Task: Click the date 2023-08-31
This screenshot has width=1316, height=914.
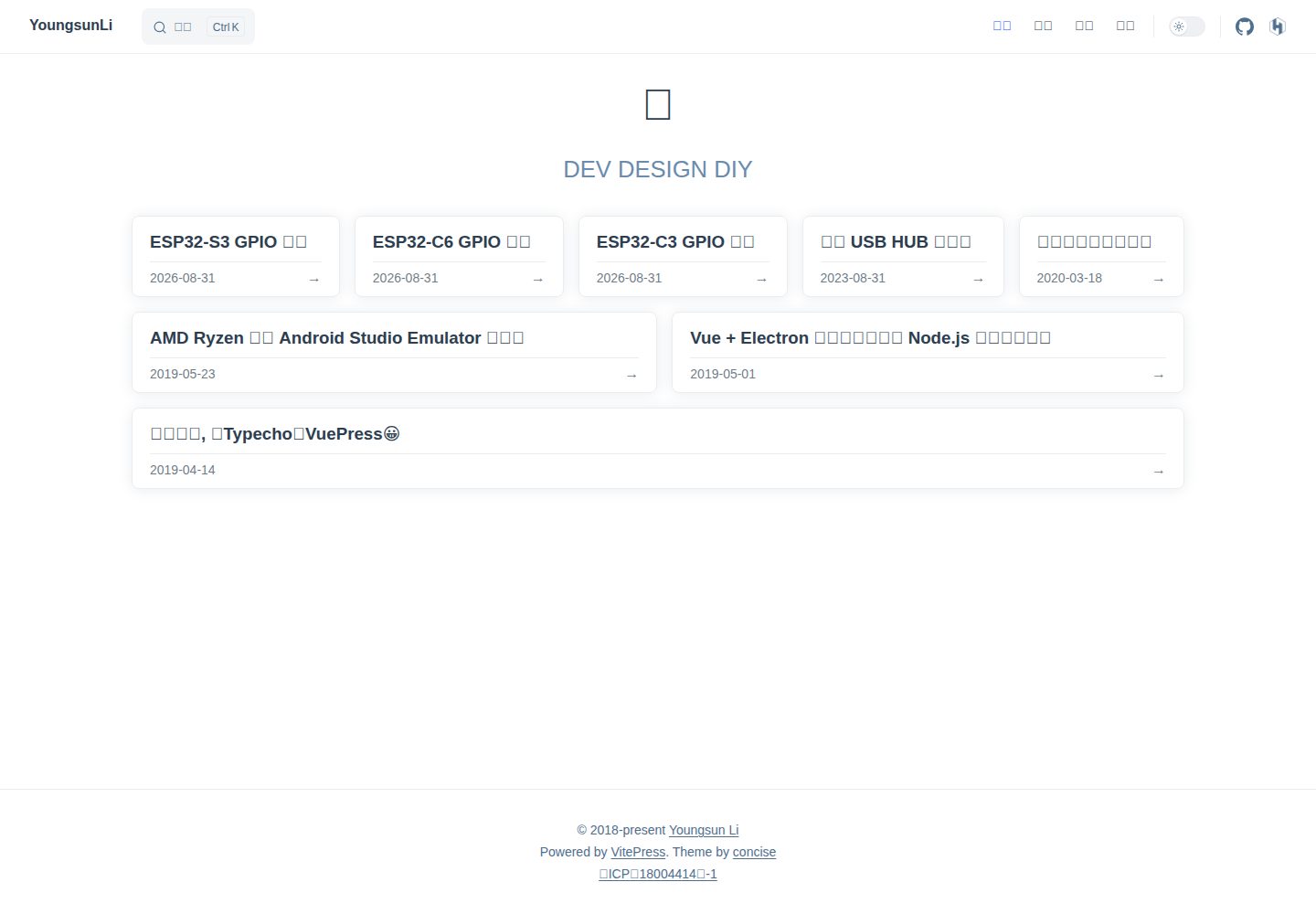Action: (853, 278)
